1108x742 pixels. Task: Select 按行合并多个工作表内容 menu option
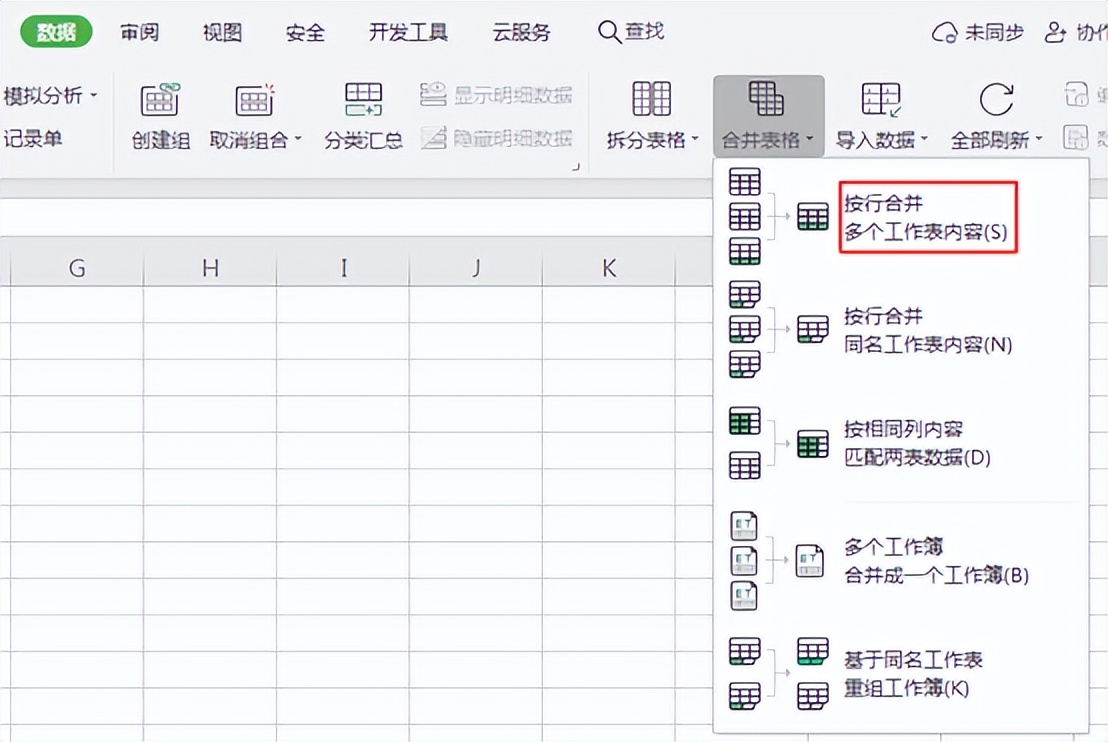(923, 217)
